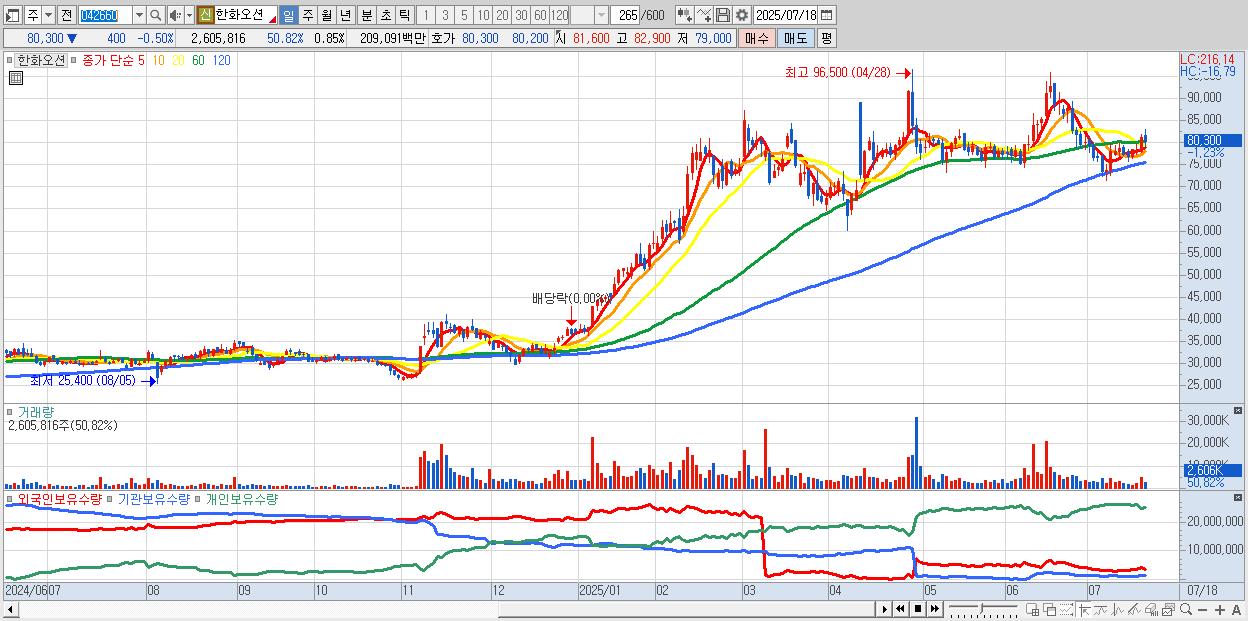Click the chart windows icon in bottom toolbar
The width and height of the screenshot is (1248, 621).
coord(1168,610)
